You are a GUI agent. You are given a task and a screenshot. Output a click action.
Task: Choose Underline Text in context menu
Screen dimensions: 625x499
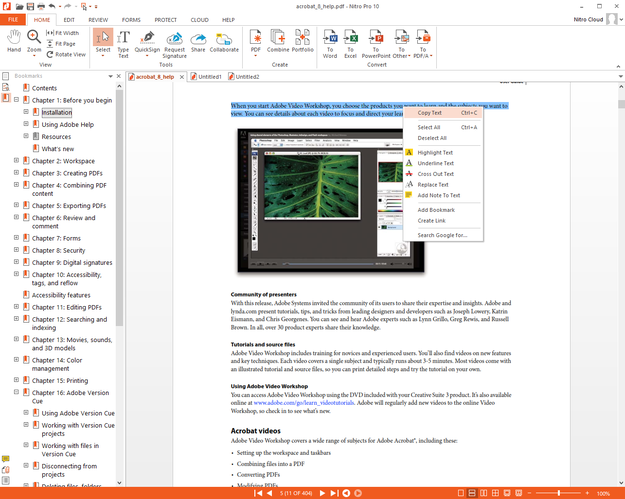coord(443,163)
